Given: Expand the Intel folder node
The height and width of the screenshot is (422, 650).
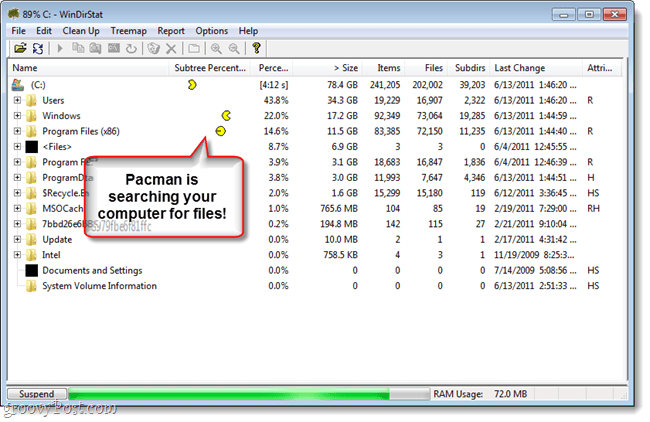Looking at the screenshot, I should [x=17, y=255].
